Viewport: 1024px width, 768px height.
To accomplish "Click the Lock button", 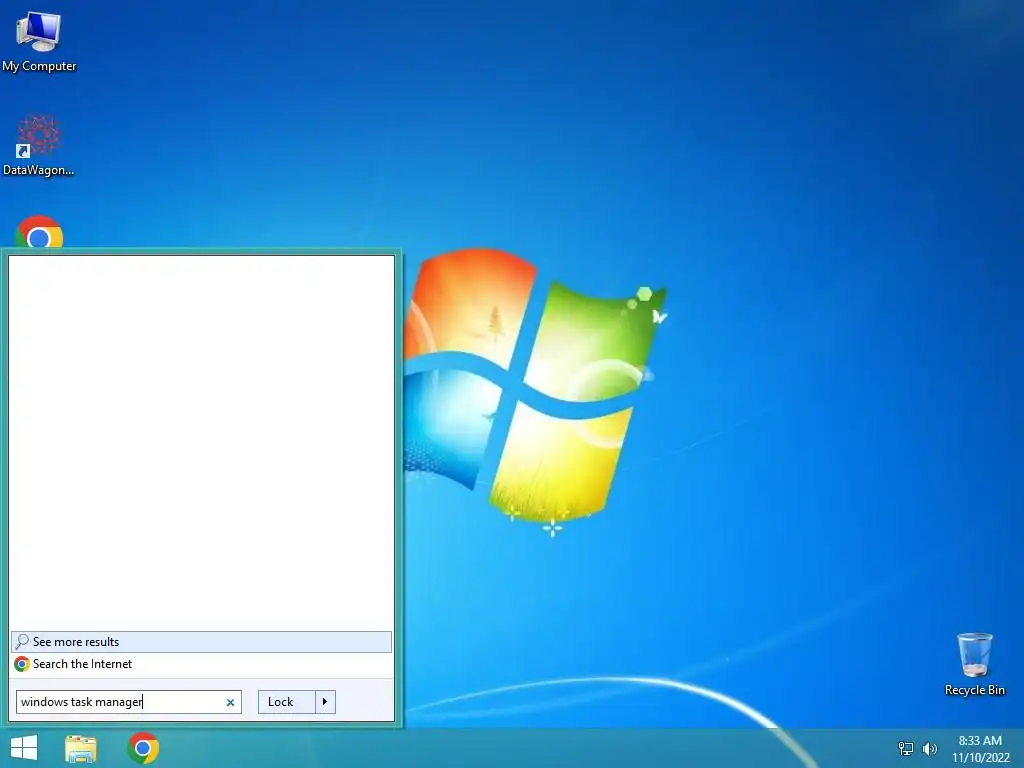I will point(286,702).
